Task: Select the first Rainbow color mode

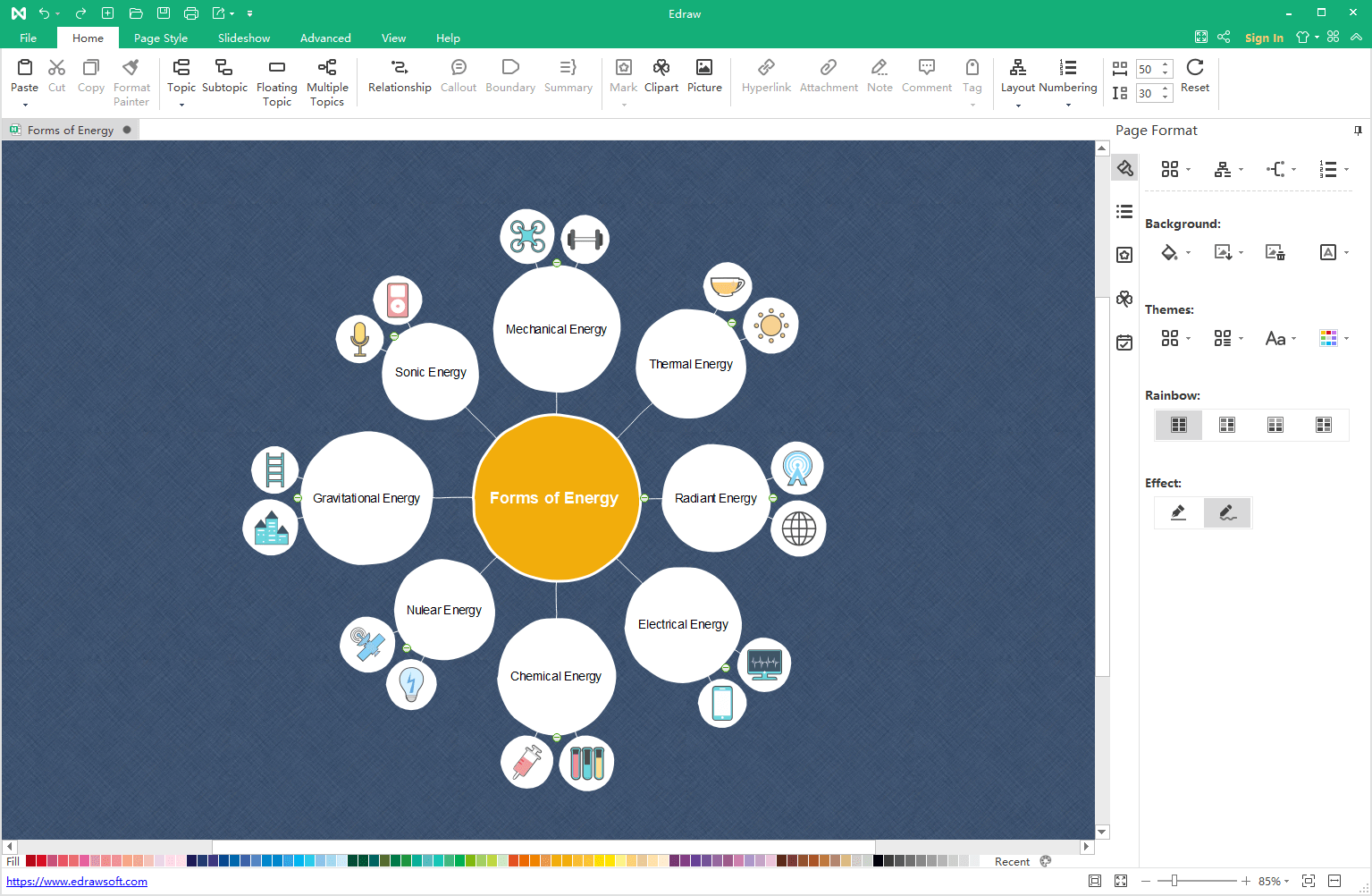Action: (x=1179, y=425)
